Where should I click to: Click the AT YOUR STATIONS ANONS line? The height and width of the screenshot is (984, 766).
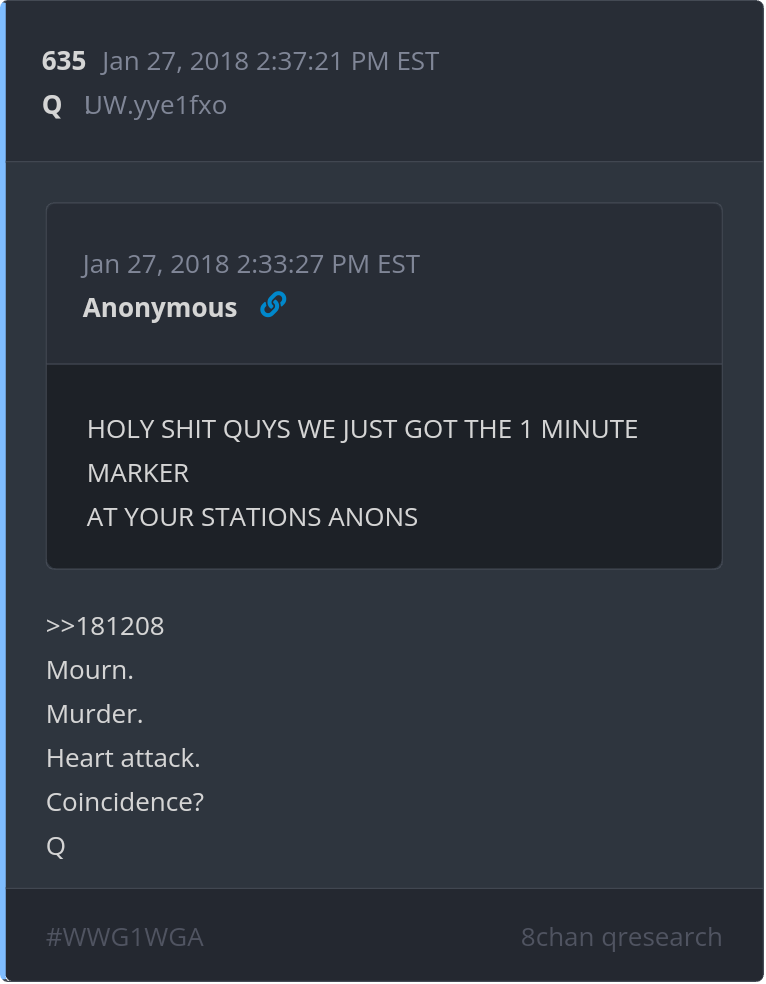coord(252,518)
